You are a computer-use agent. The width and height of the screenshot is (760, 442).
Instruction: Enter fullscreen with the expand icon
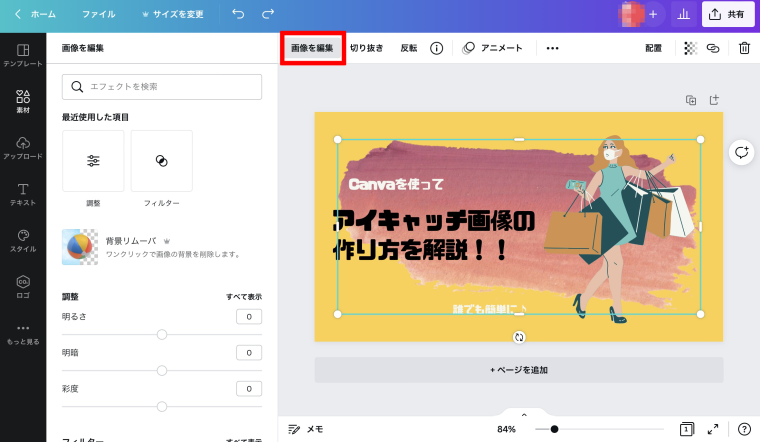(713, 429)
